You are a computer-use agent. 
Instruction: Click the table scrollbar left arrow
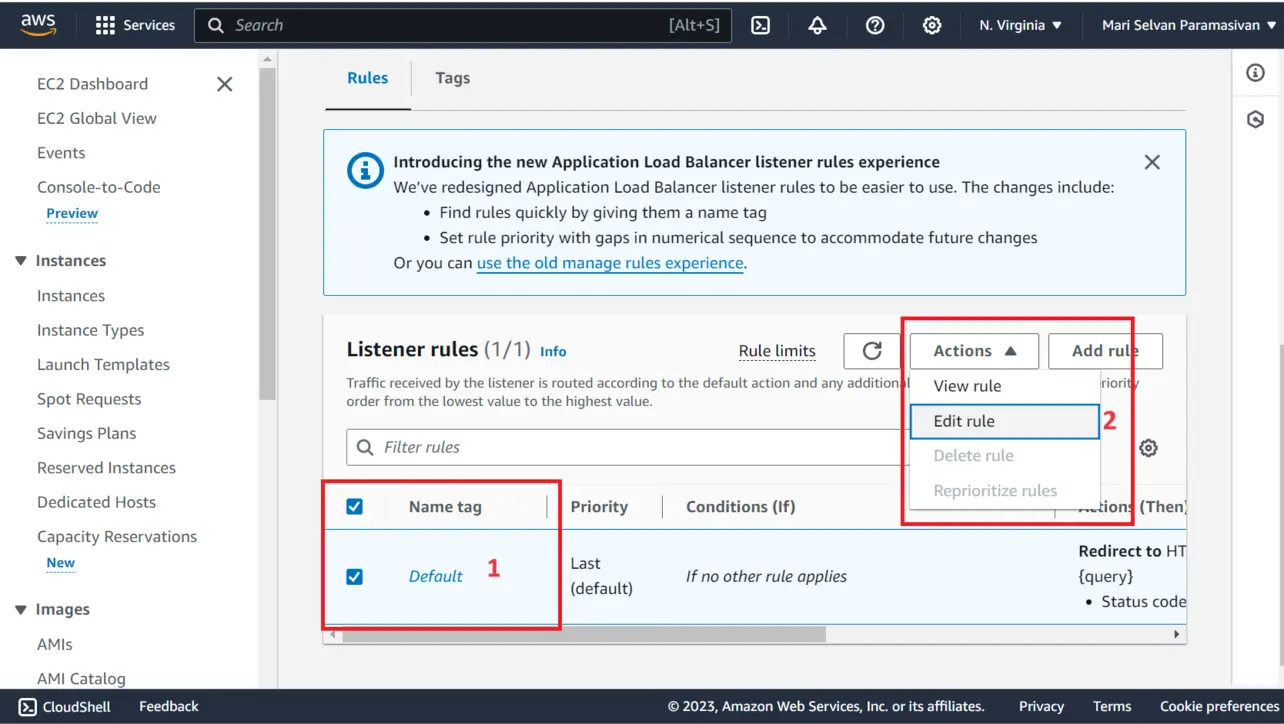click(332, 635)
